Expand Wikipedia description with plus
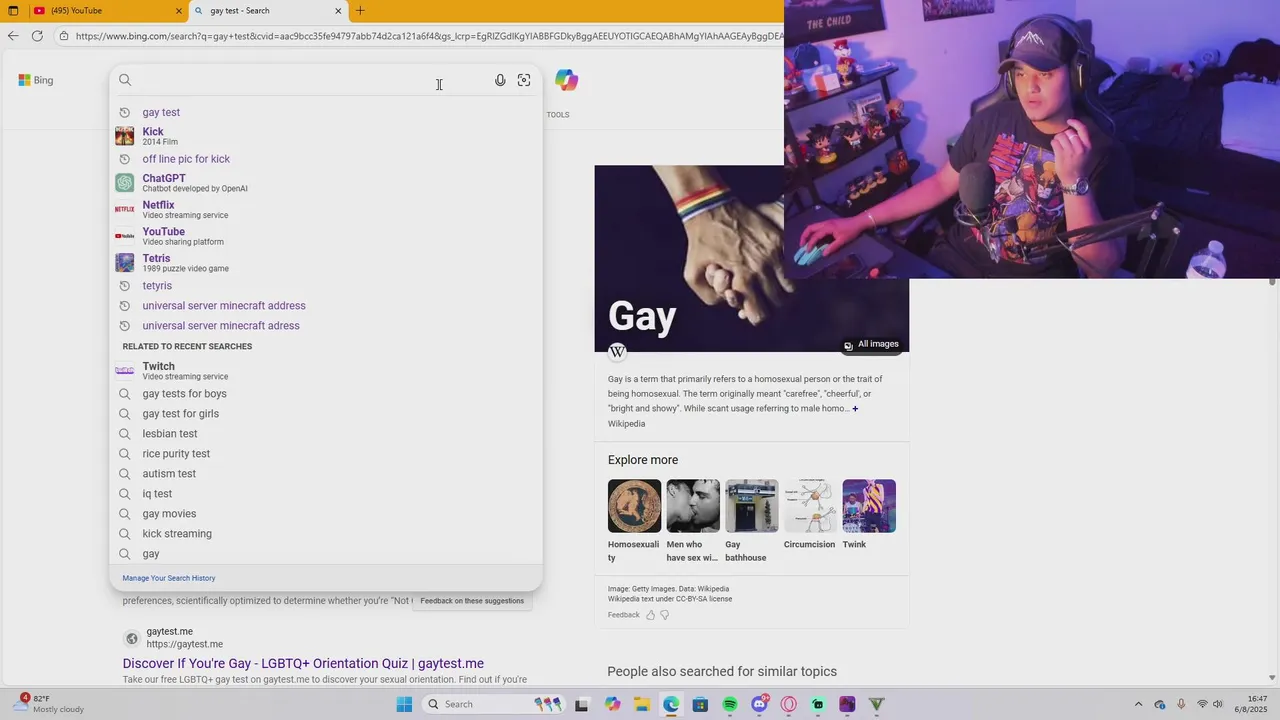 tap(855, 408)
